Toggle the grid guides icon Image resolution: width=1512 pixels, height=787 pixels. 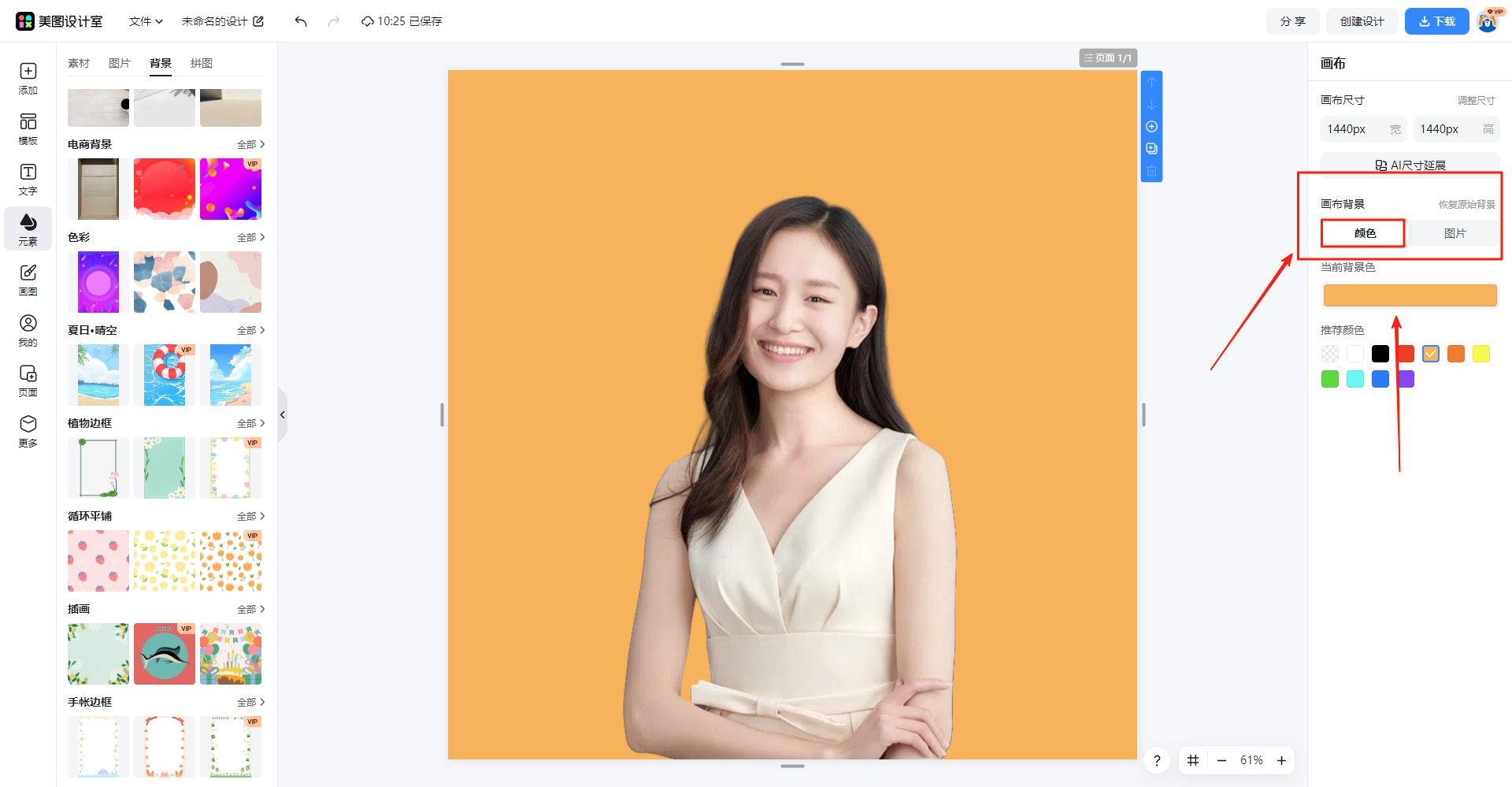pos(1193,760)
